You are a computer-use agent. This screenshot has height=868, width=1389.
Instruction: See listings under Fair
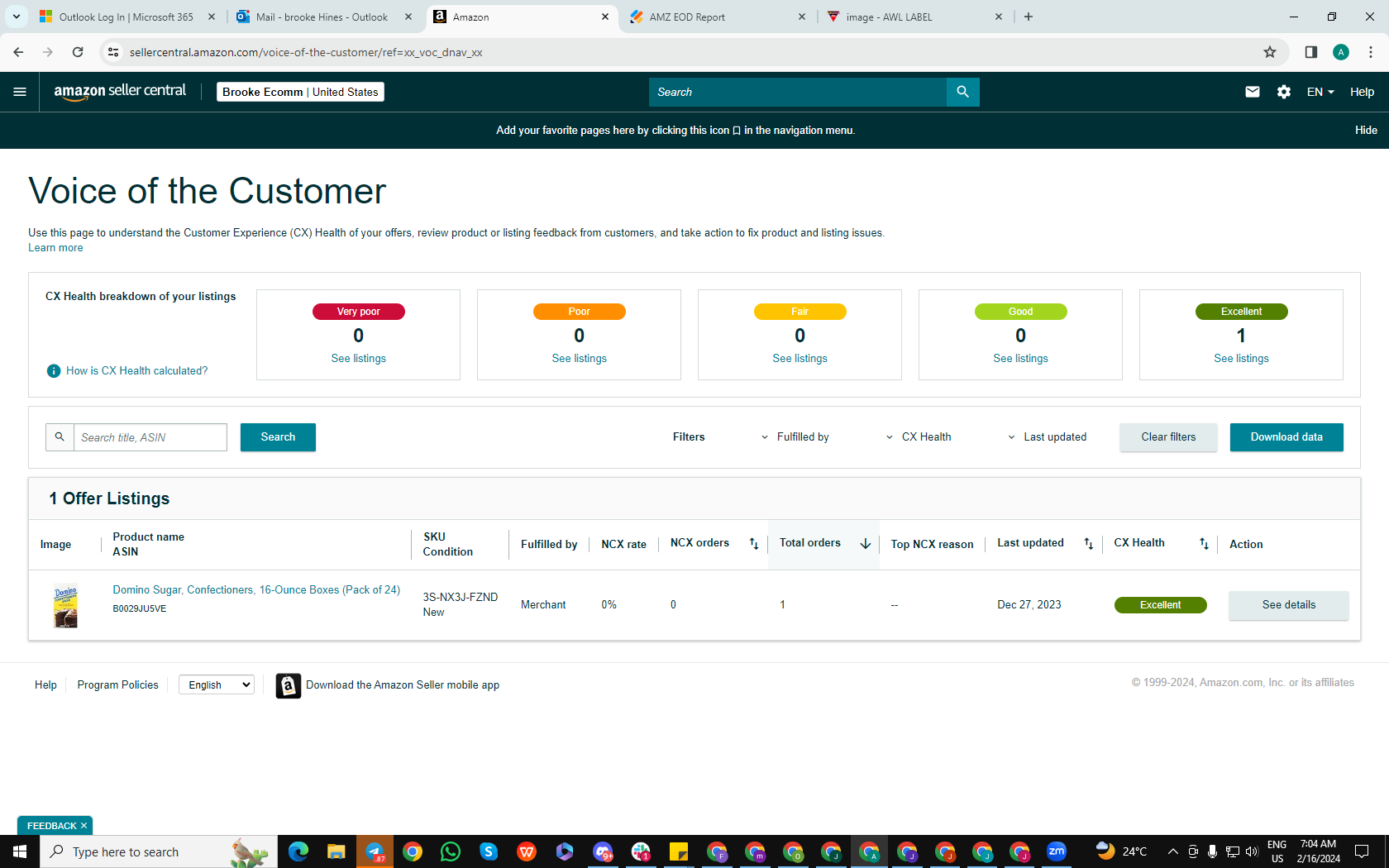coord(800,359)
